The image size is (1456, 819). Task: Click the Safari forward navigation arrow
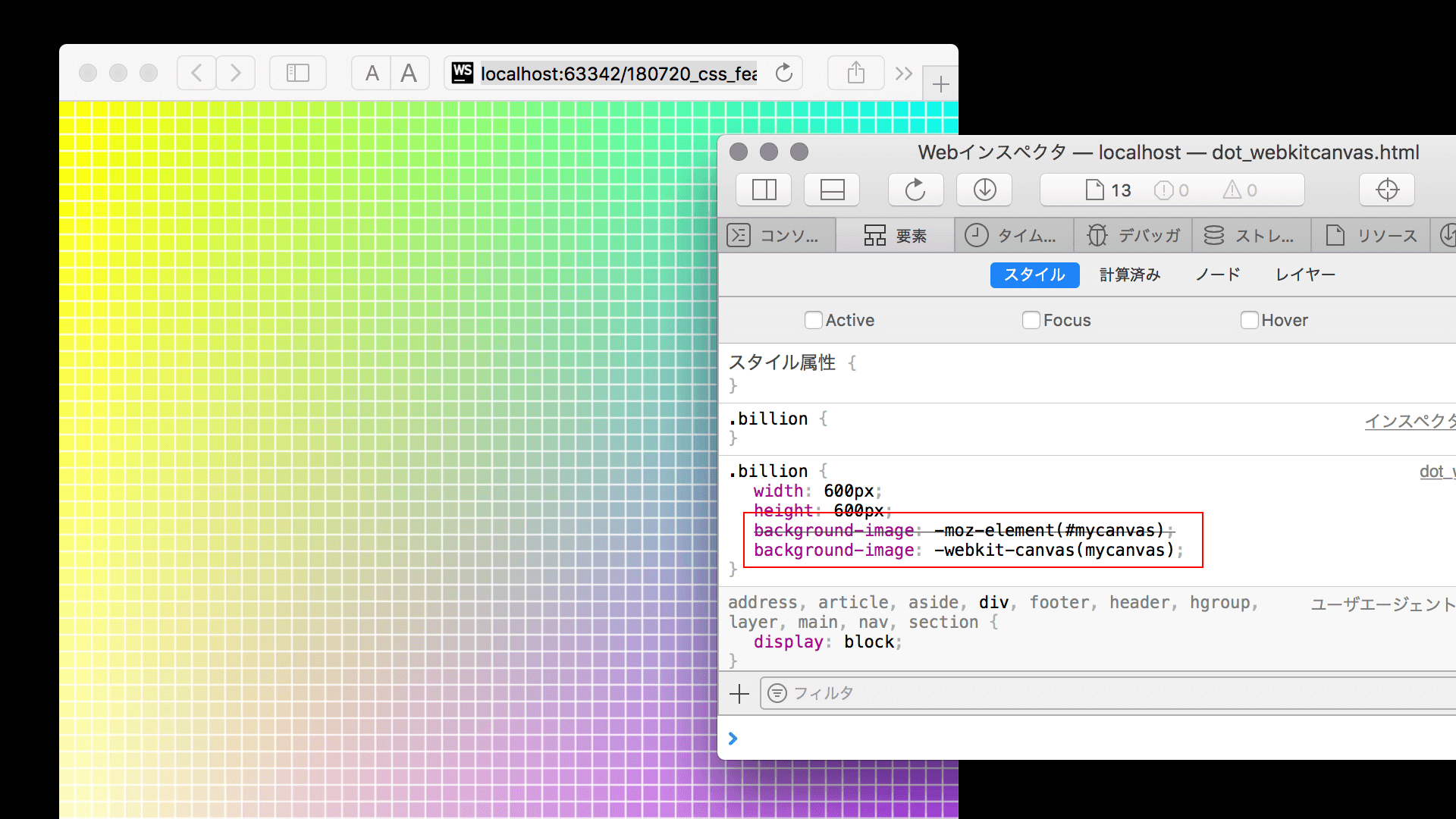tap(236, 73)
